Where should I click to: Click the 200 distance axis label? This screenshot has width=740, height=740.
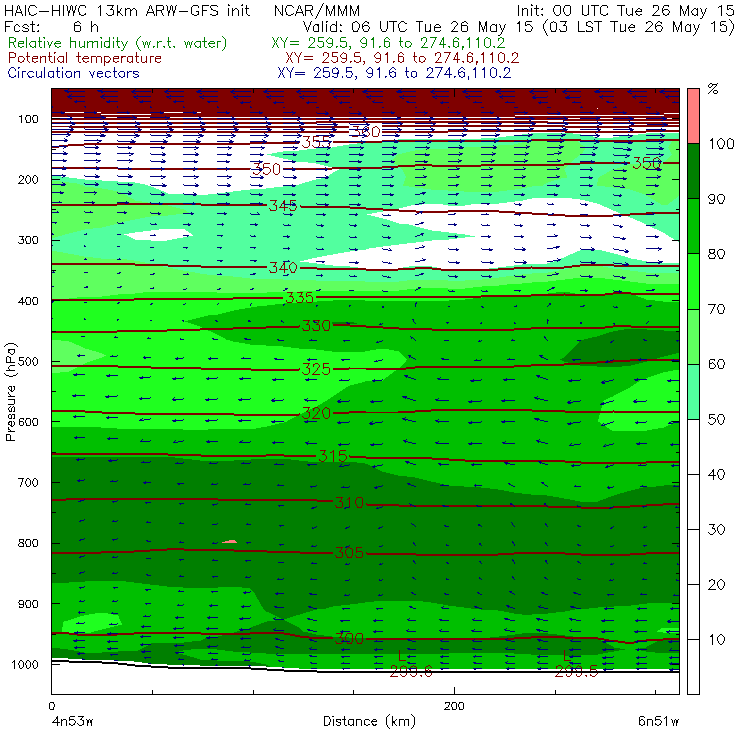454,706
